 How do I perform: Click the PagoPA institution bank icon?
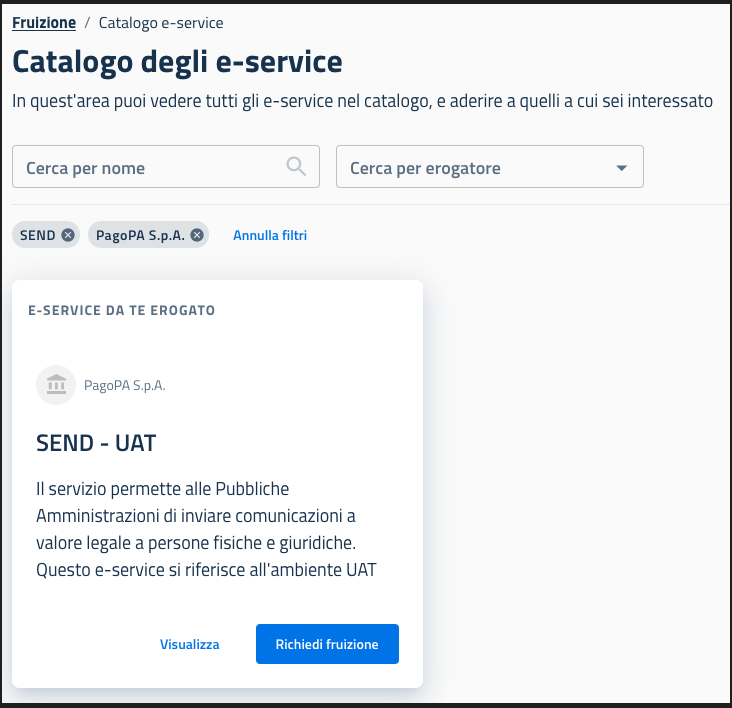click(x=56, y=385)
